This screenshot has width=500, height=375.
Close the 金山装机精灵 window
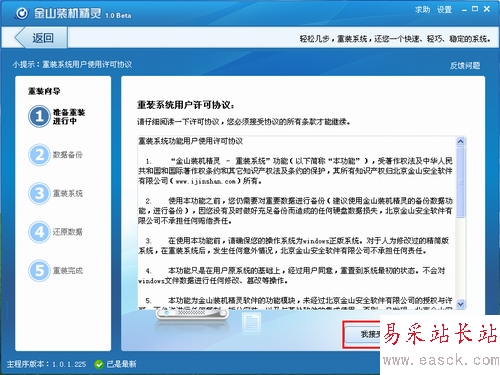(x=487, y=9)
